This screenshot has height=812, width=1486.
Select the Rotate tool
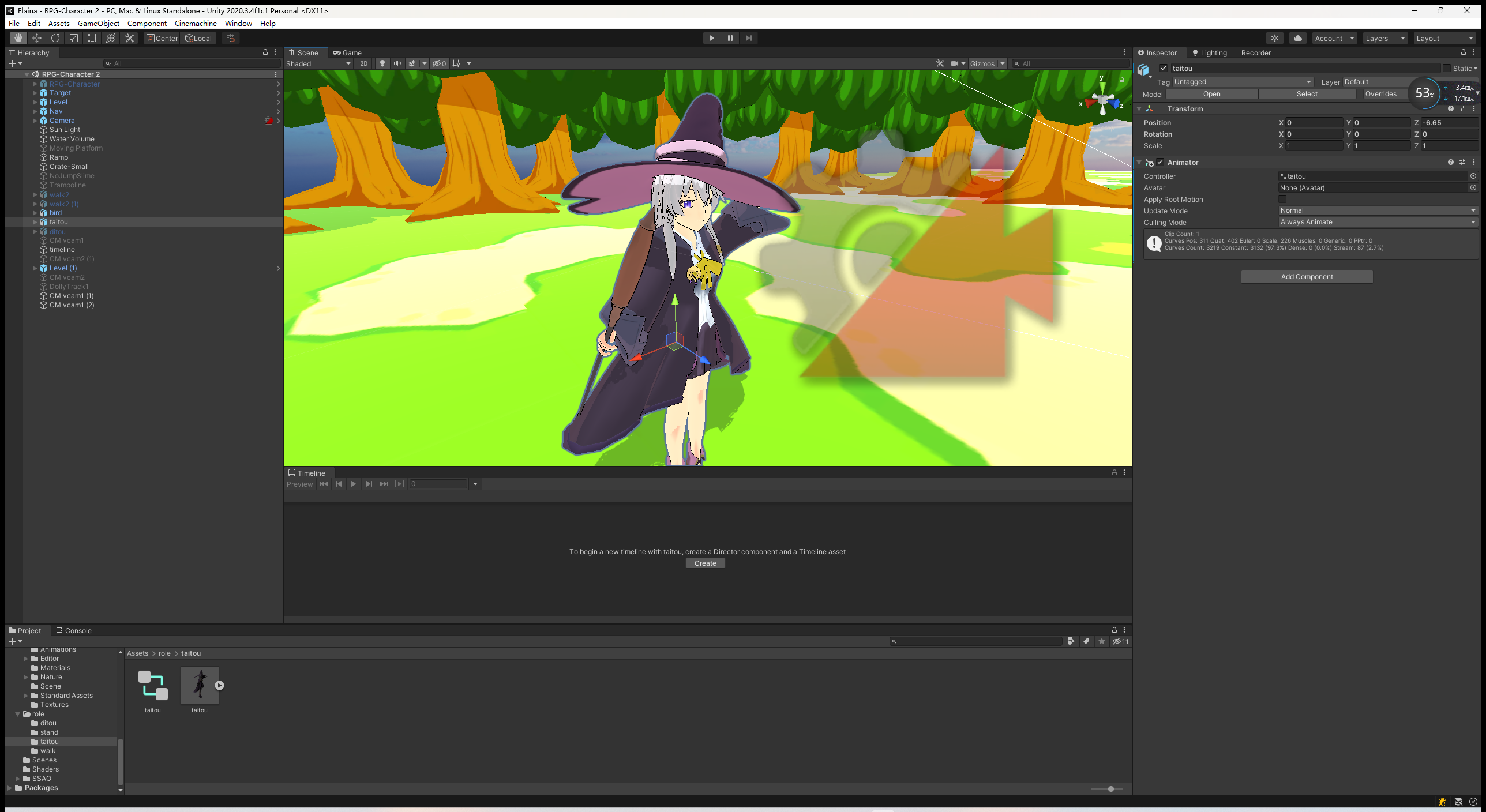coord(55,38)
